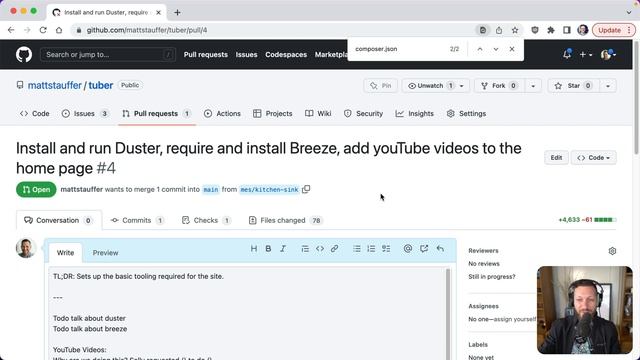Open the Wiki repository tab

(318, 113)
